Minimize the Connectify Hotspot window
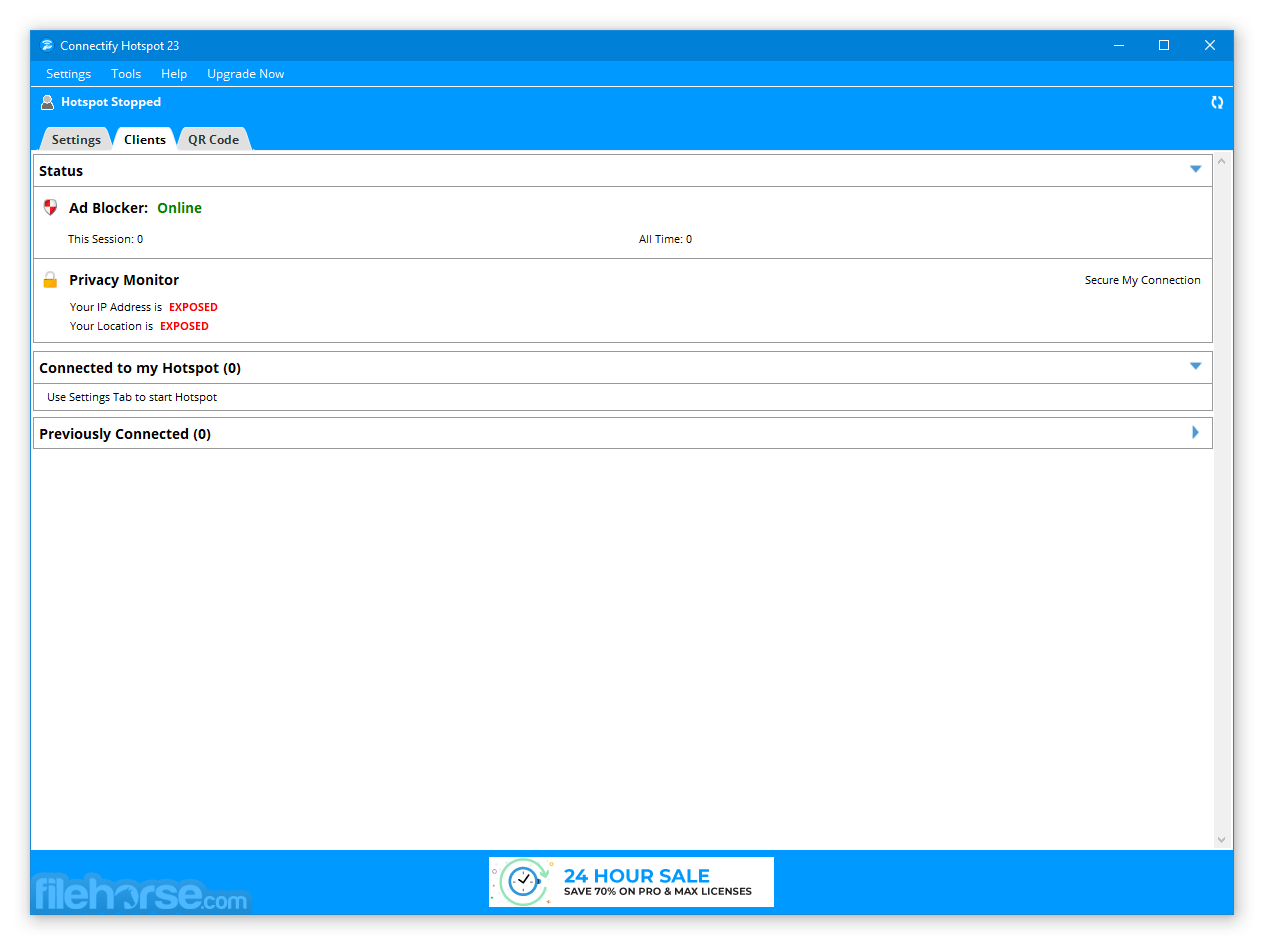Screen dimensions: 1264x945 point(1118,45)
